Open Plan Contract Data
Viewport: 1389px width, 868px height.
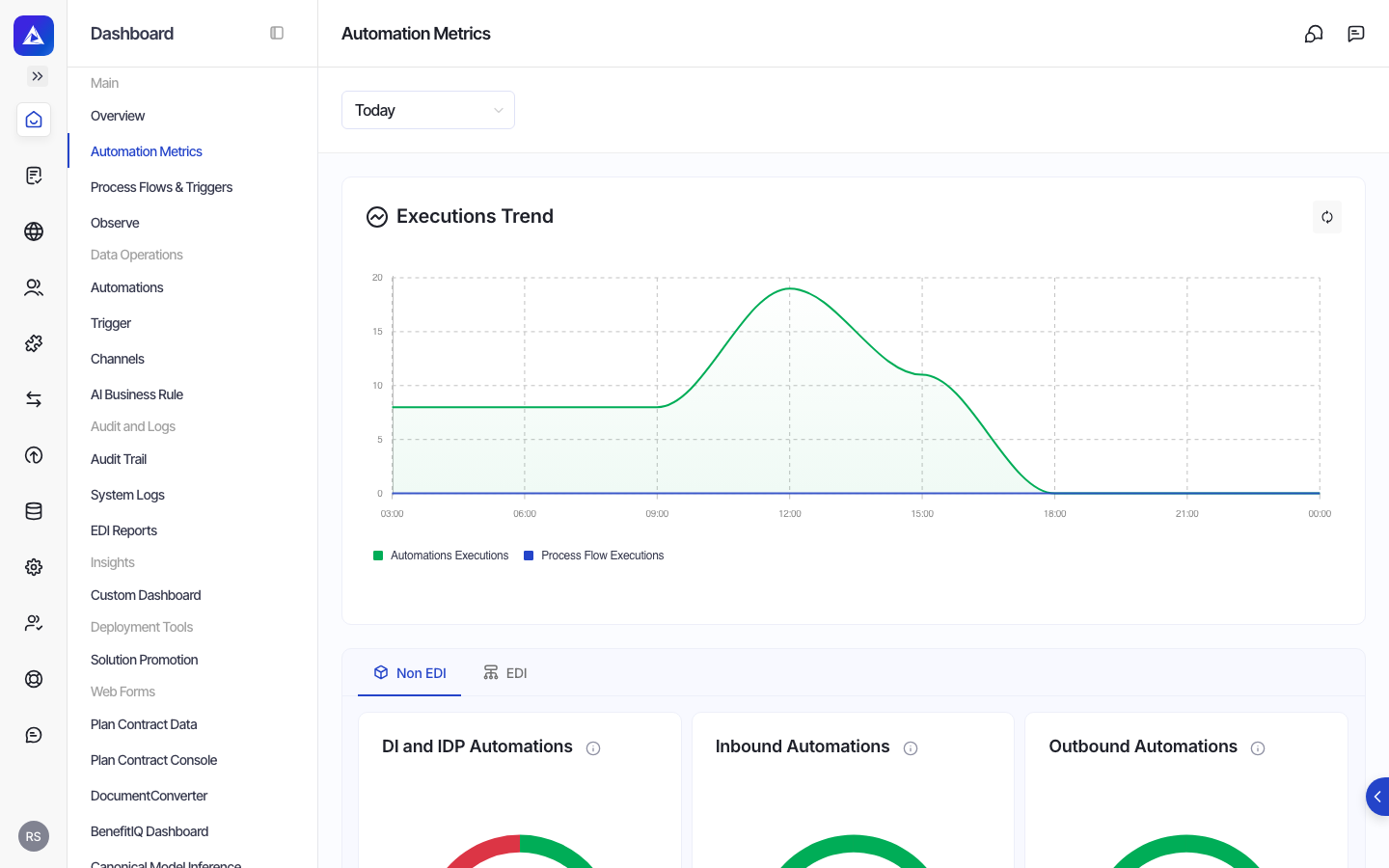(144, 724)
